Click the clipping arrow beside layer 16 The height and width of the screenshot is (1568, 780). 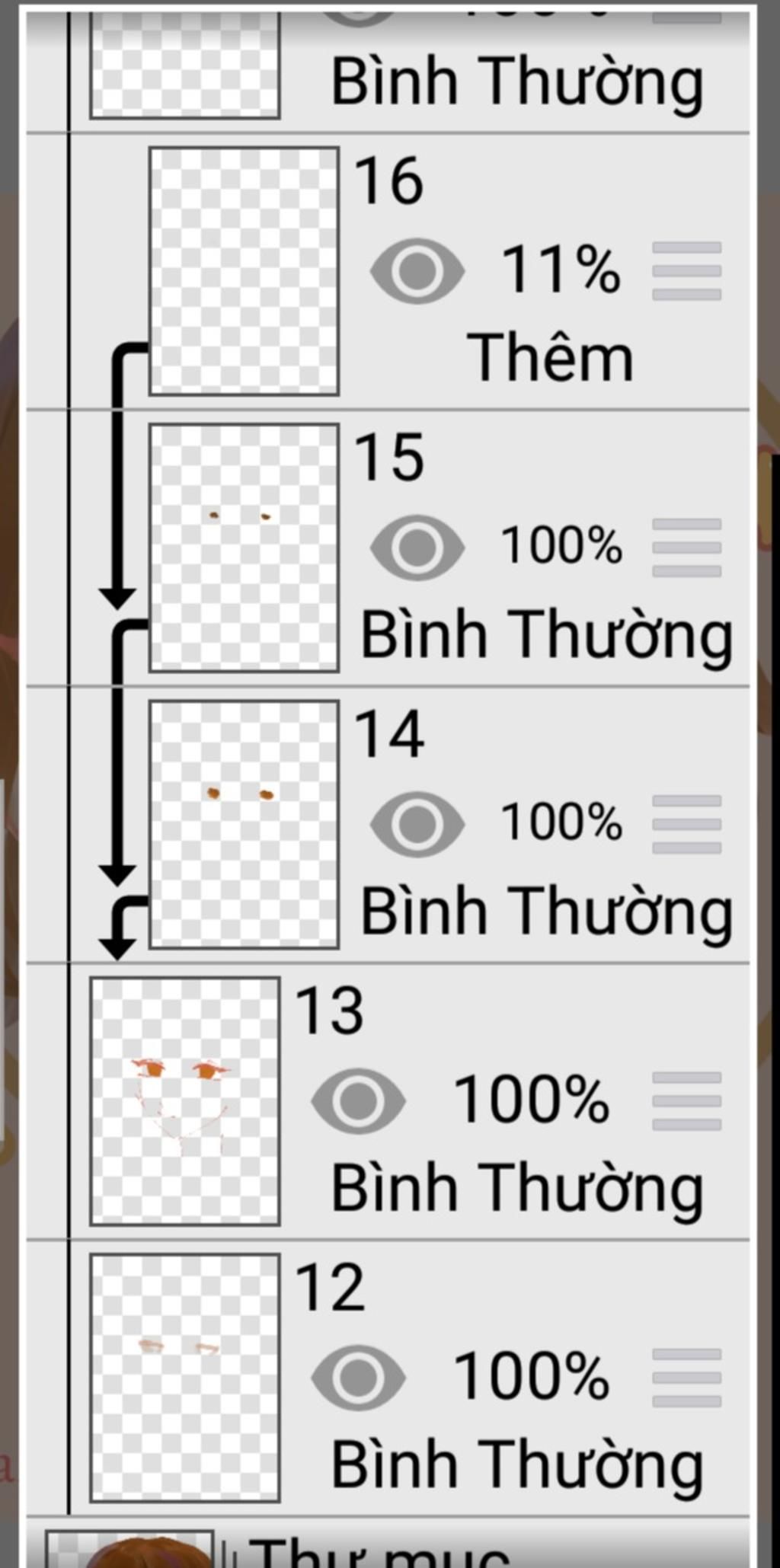(119, 472)
